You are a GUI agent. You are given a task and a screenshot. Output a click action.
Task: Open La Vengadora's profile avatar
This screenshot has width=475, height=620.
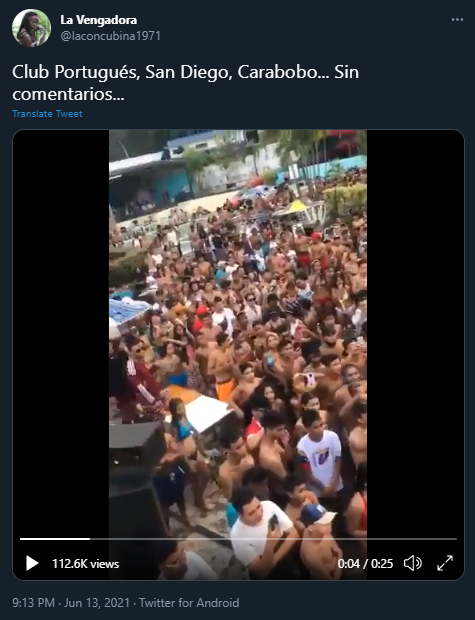(x=31, y=28)
